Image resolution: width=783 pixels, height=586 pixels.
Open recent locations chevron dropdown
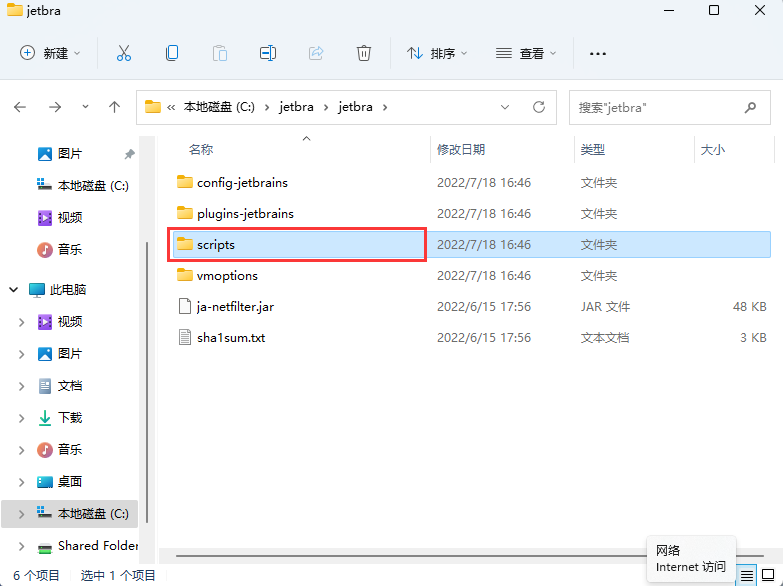tap(85, 106)
